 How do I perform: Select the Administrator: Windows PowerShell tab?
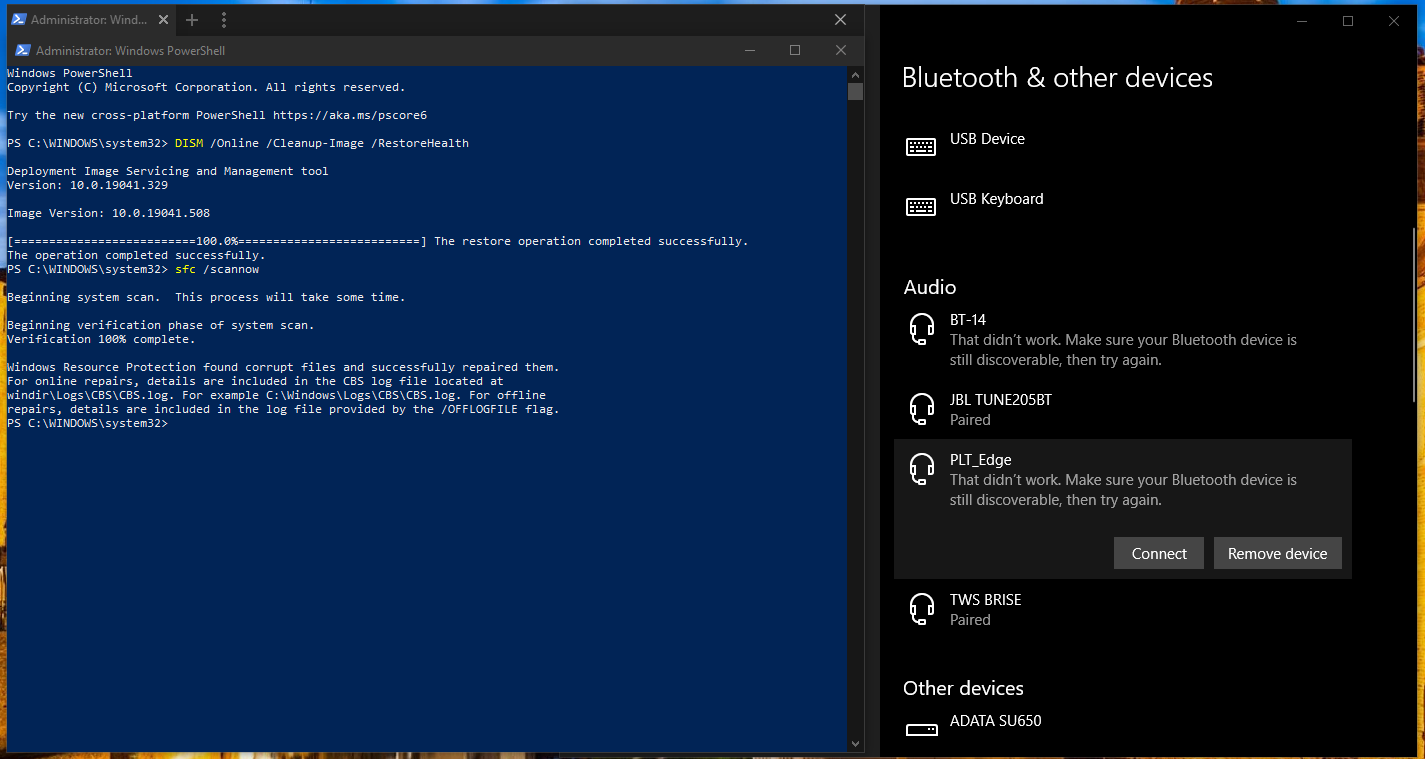[90, 20]
